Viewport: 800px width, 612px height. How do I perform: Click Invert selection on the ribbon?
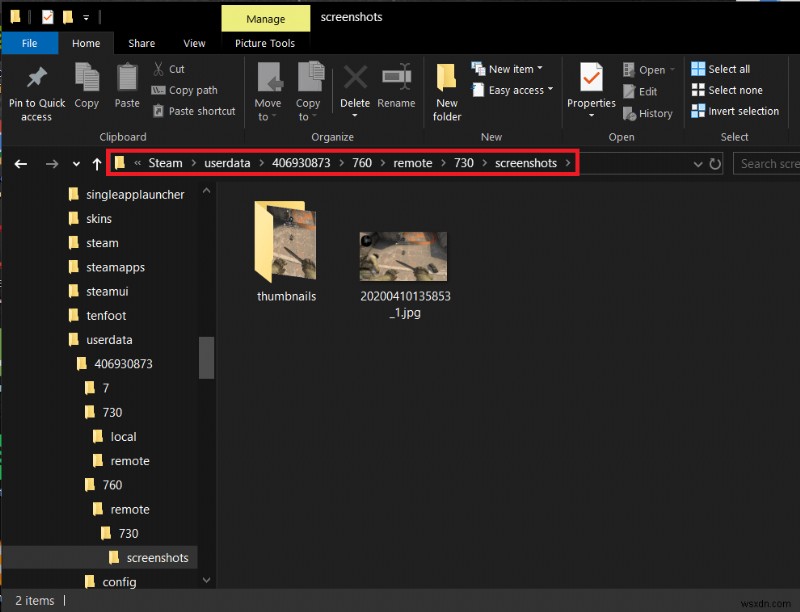pos(736,111)
